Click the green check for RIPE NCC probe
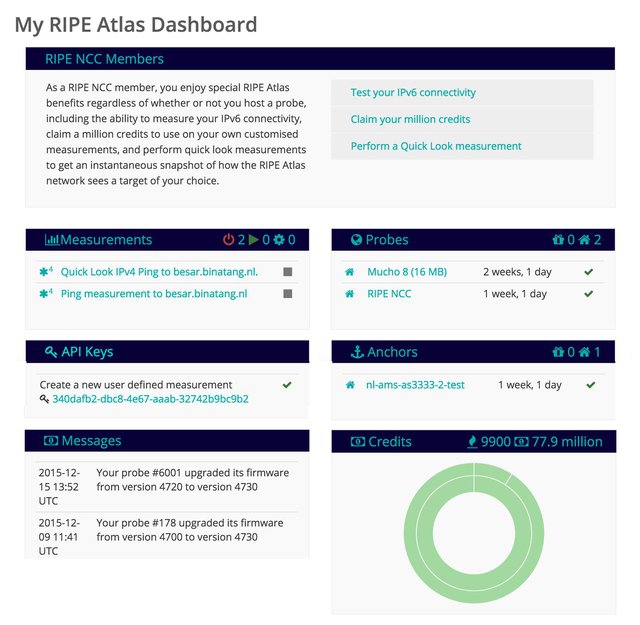This screenshot has height=625, width=640. (589, 294)
